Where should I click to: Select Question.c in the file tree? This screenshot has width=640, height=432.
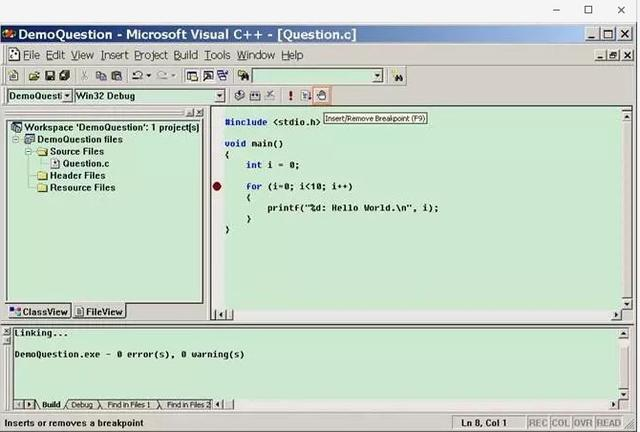(x=80, y=164)
